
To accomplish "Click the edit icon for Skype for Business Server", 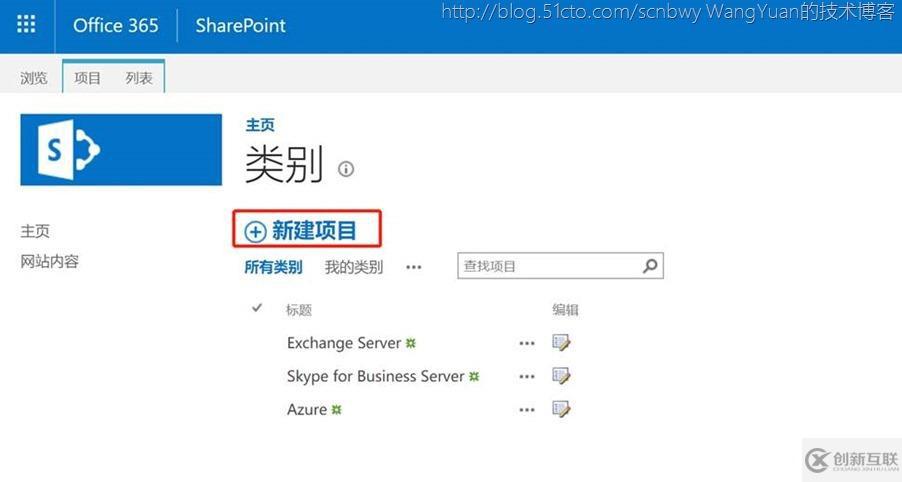I will click(x=561, y=376).
